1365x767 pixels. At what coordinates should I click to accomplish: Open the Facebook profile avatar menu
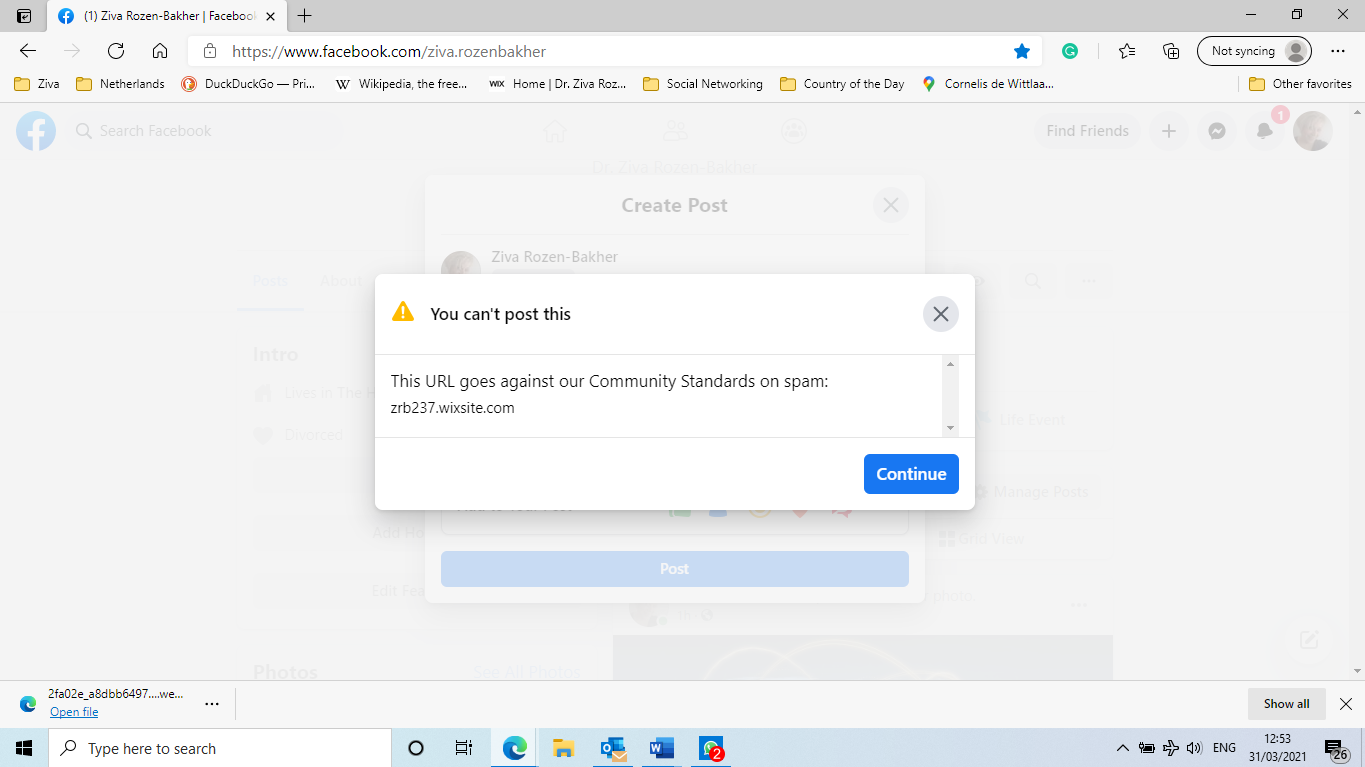(x=1312, y=131)
